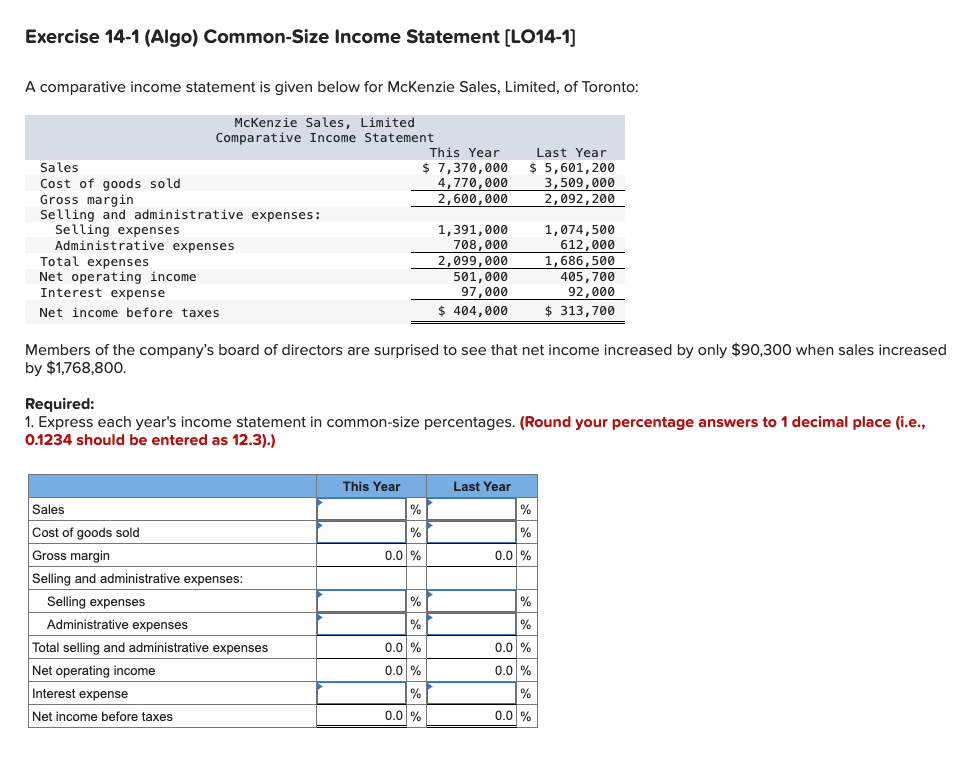Click the Sales This Year percentage input
This screenshot has height=779, width=977.
(362, 509)
